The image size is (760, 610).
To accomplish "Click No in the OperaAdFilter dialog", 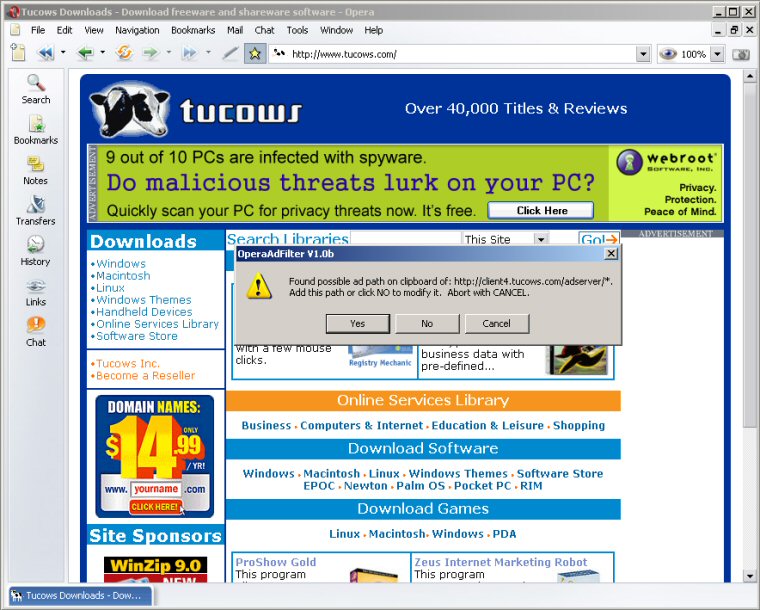I will coord(427,324).
